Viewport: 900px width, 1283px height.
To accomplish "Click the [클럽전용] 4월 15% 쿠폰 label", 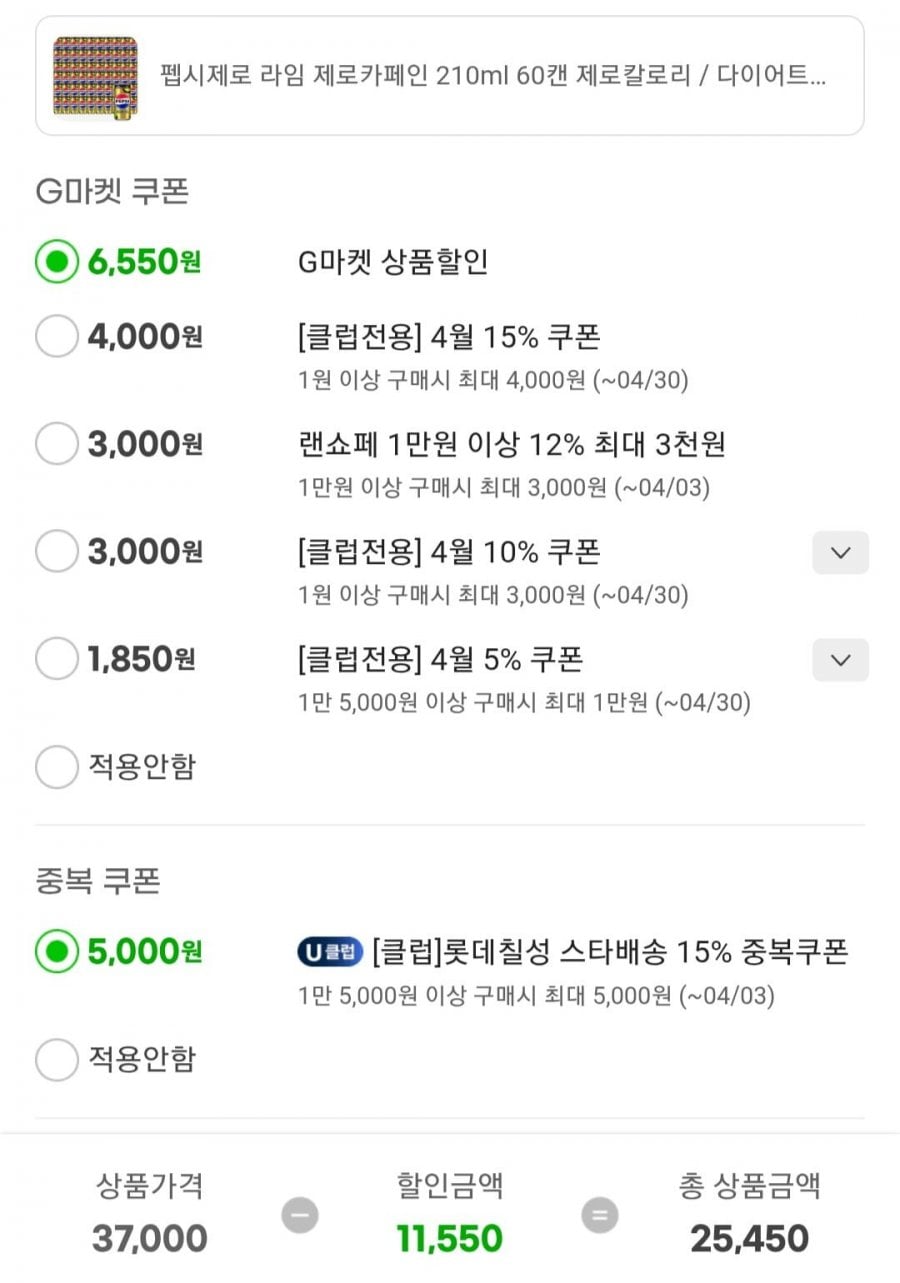I will pyautogui.click(x=449, y=337).
